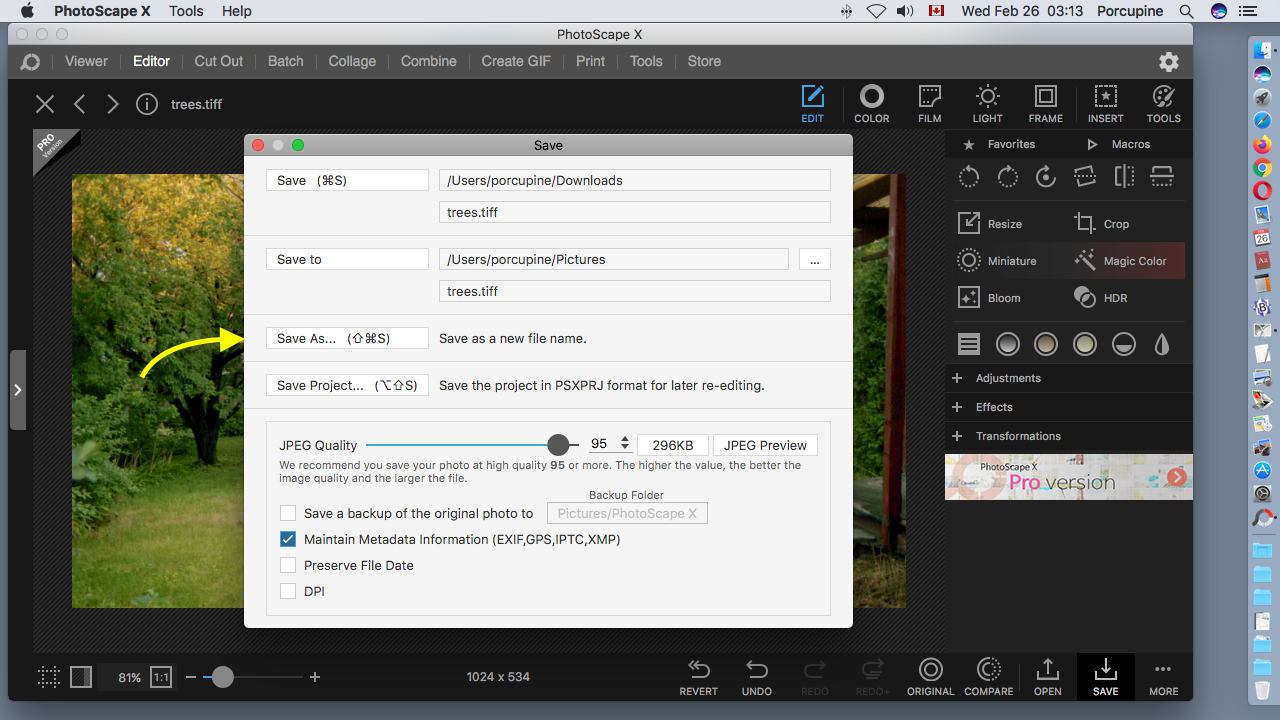The width and height of the screenshot is (1280, 720).
Task: Click the rotate 180 degrees icon
Action: pyautogui.click(x=1046, y=177)
